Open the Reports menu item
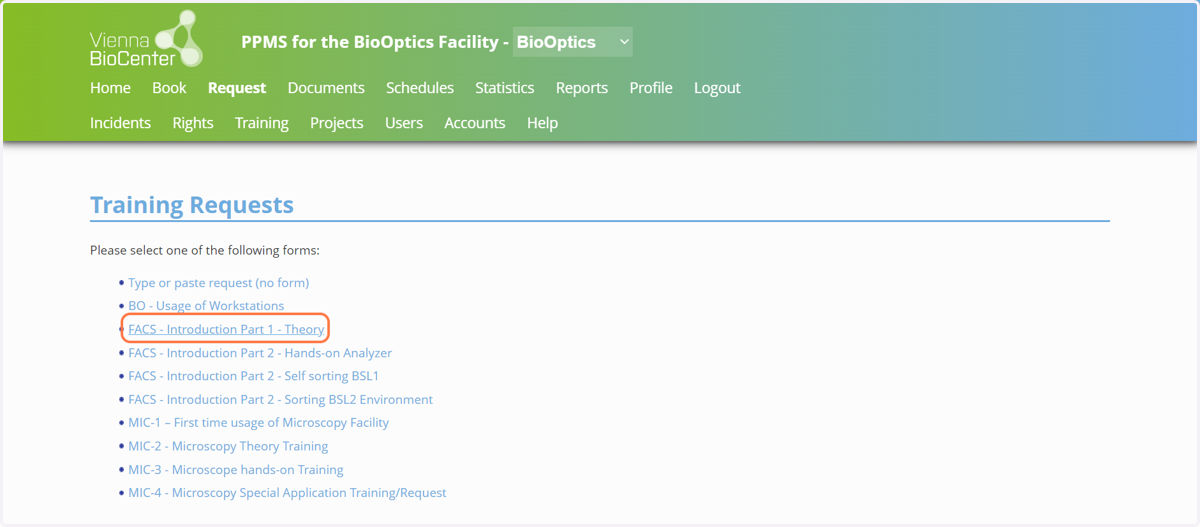The image size is (1200, 527). pos(582,88)
